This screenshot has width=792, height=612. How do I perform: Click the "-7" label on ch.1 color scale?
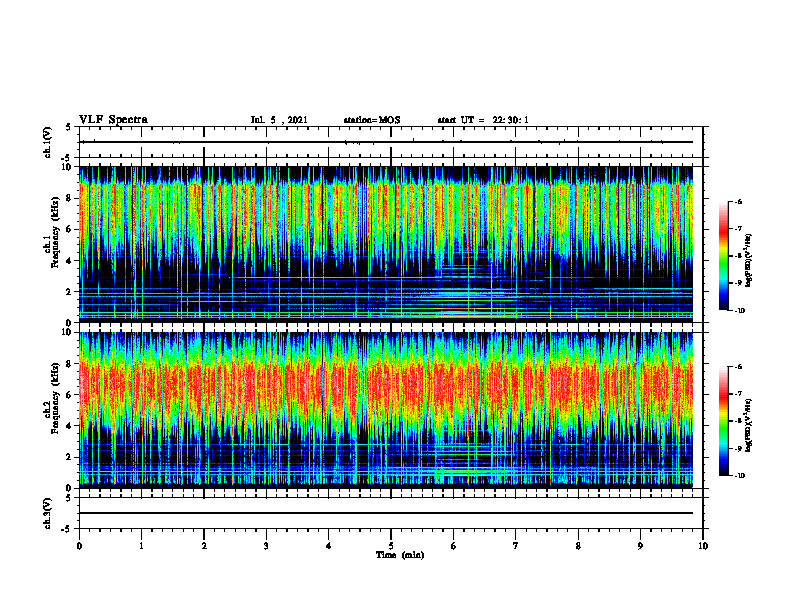click(738, 229)
